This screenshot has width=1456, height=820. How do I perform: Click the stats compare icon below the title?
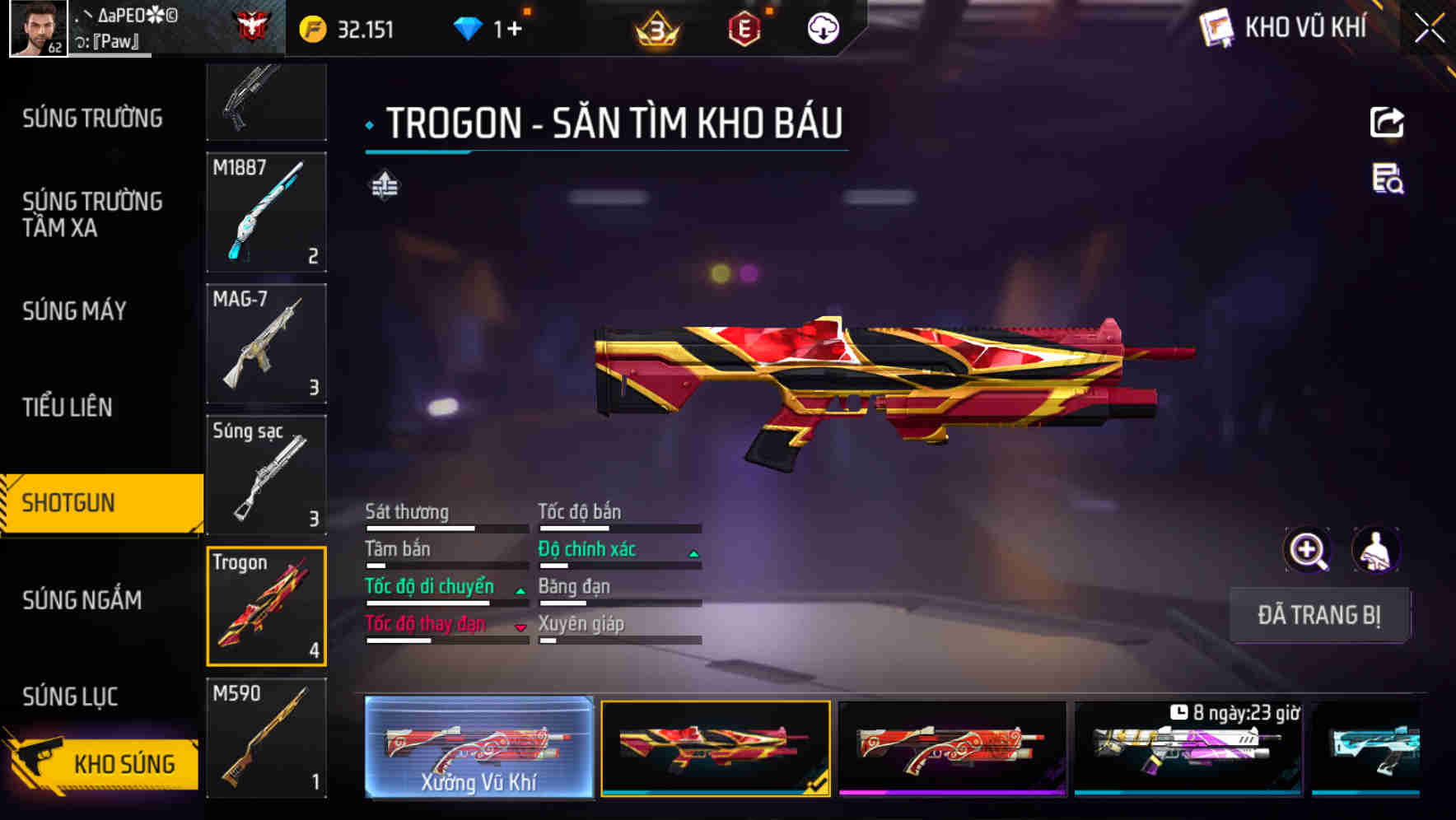tap(385, 185)
